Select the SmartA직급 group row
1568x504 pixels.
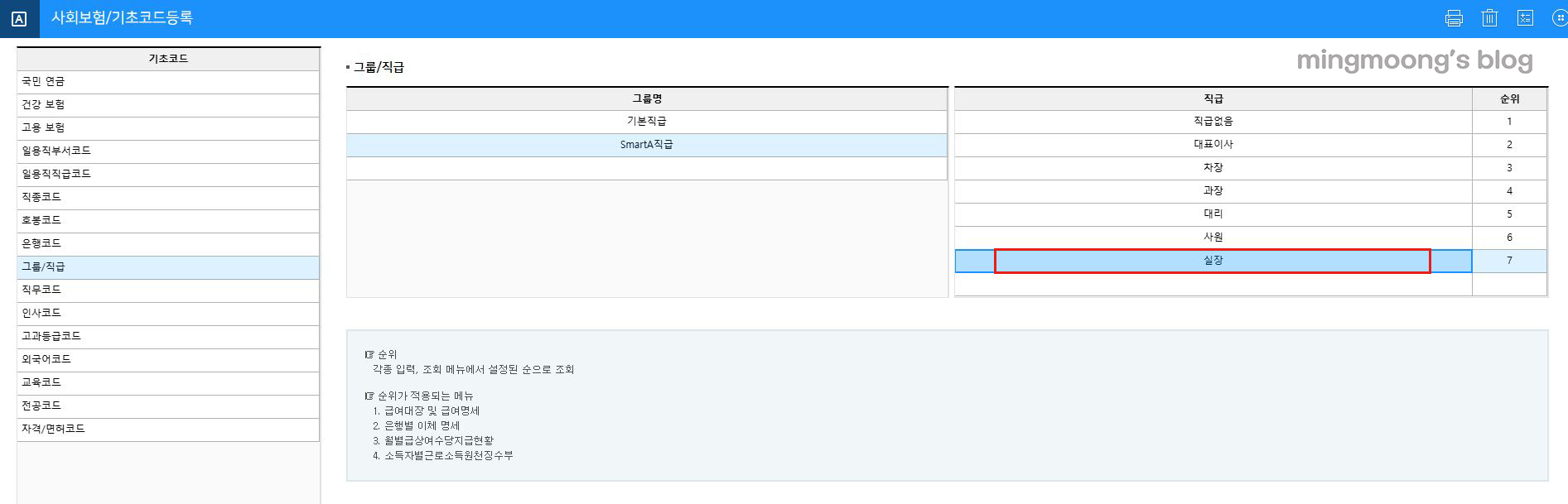pyautogui.click(x=647, y=145)
